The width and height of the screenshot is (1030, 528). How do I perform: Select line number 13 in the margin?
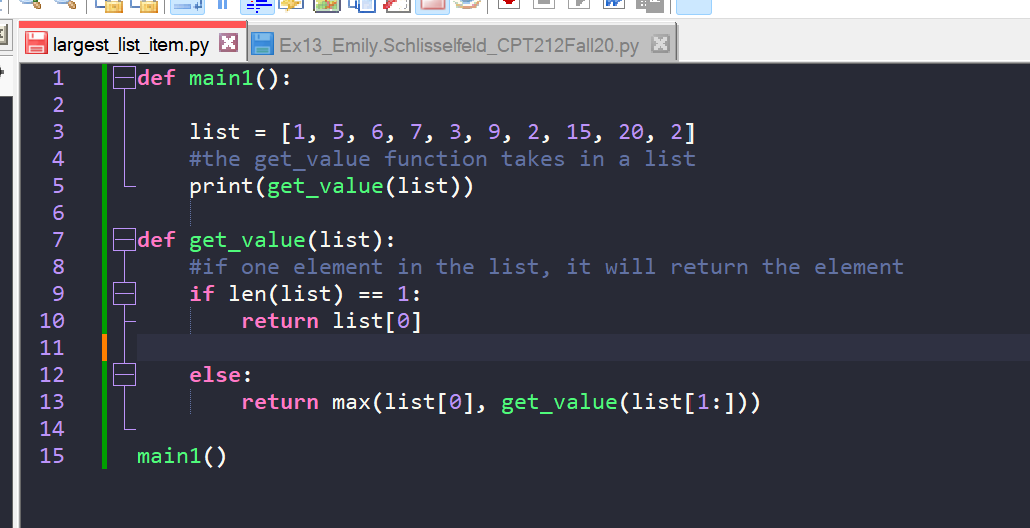click(x=52, y=401)
